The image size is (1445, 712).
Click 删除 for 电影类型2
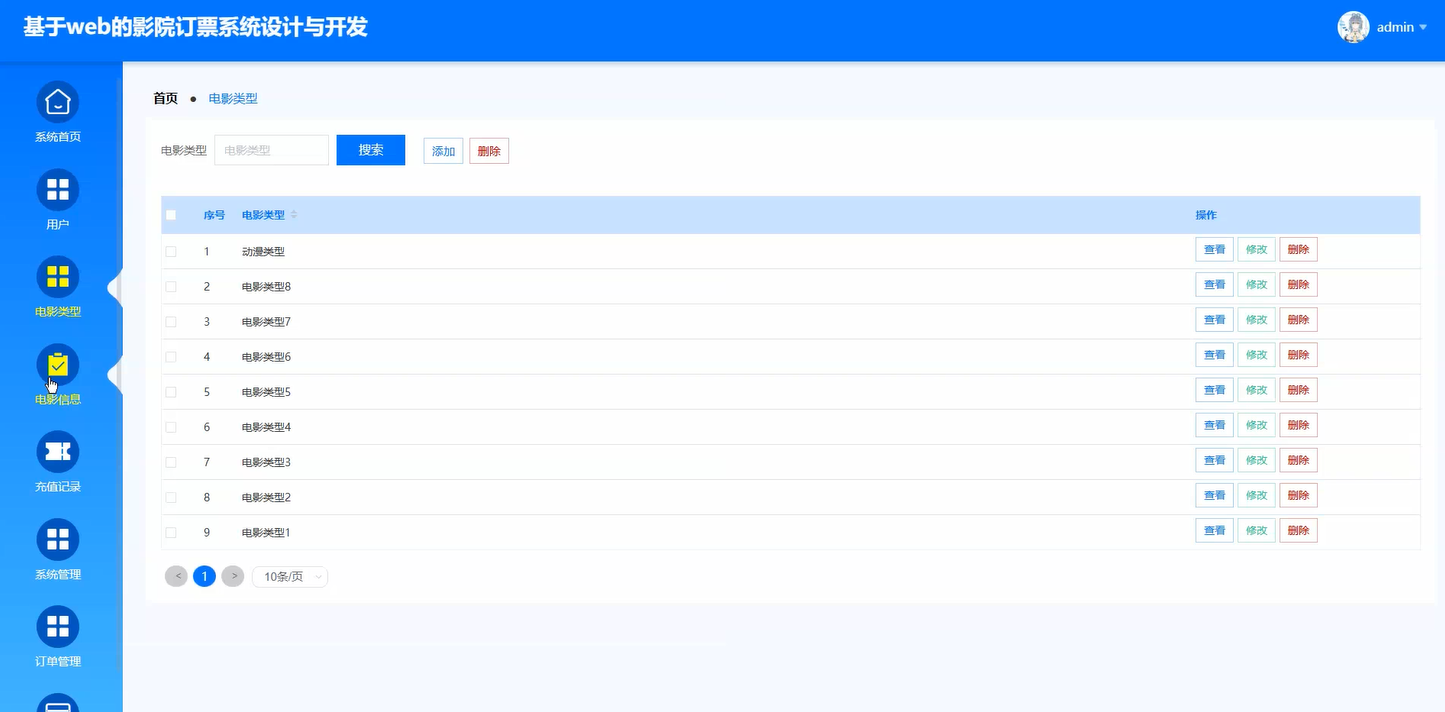click(1298, 495)
